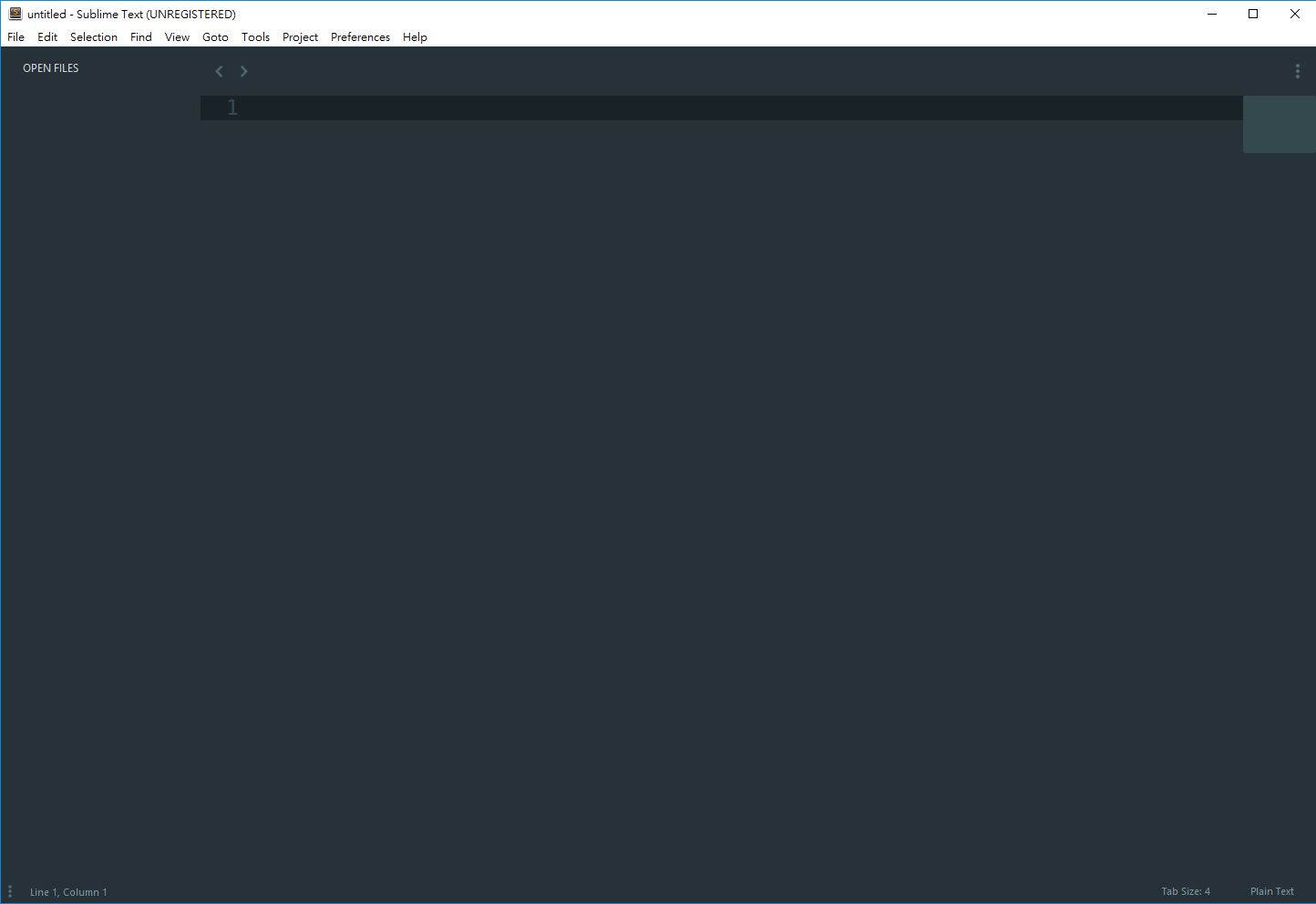Open the Goto menu
Screen dimensions: 1316x904
pos(215,37)
